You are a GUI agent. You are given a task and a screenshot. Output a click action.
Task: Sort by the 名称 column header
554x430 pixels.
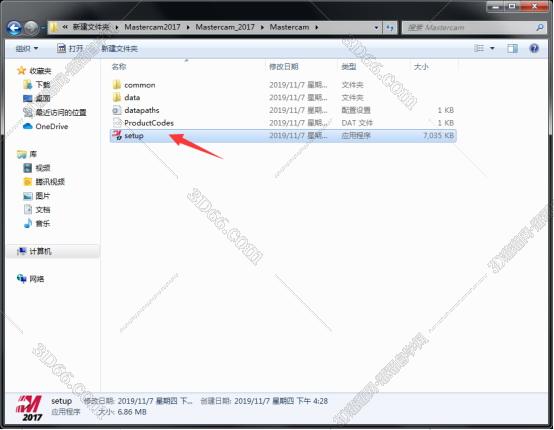click(119, 67)
